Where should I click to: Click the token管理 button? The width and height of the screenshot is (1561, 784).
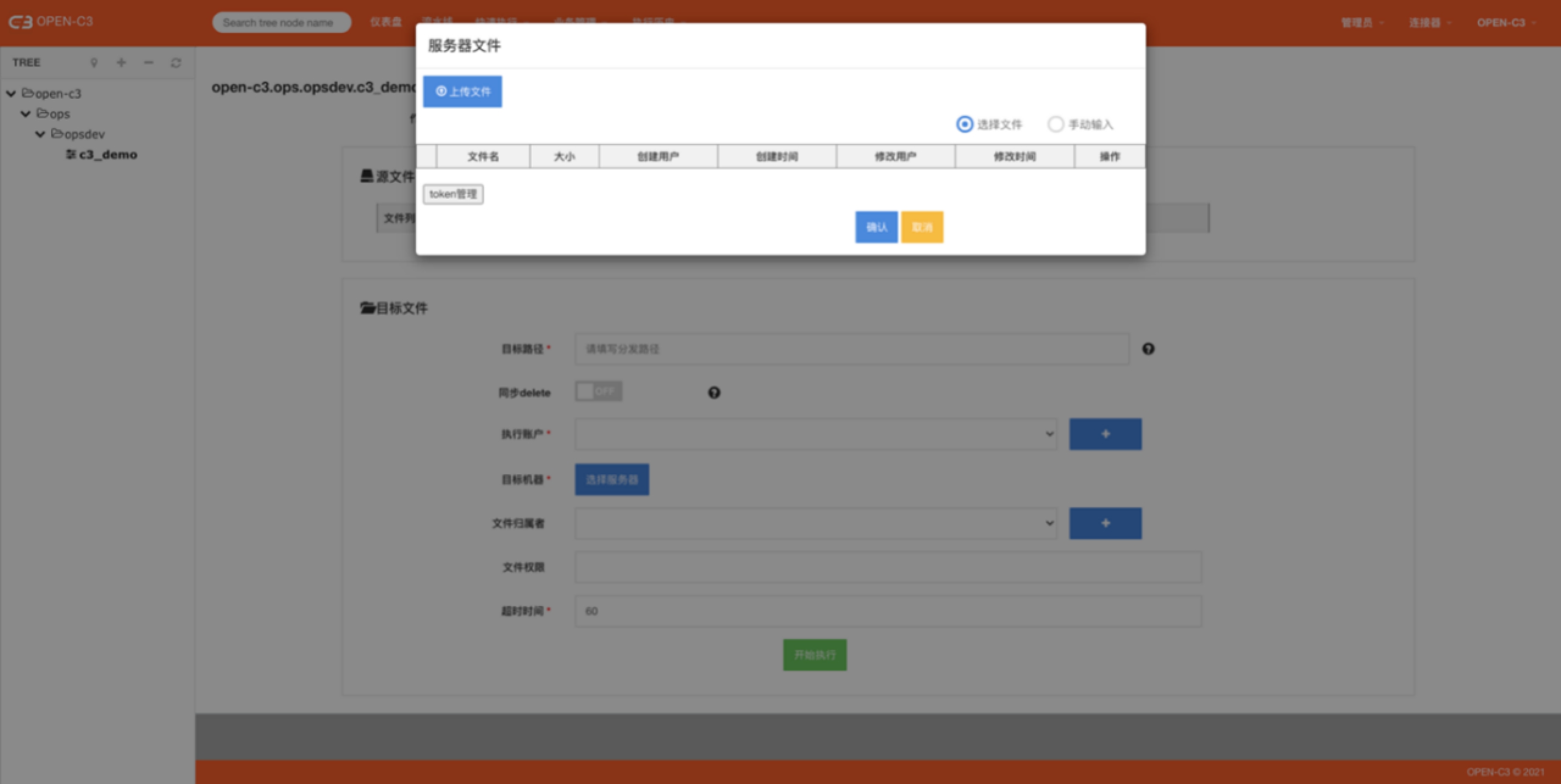coord(453,194)
